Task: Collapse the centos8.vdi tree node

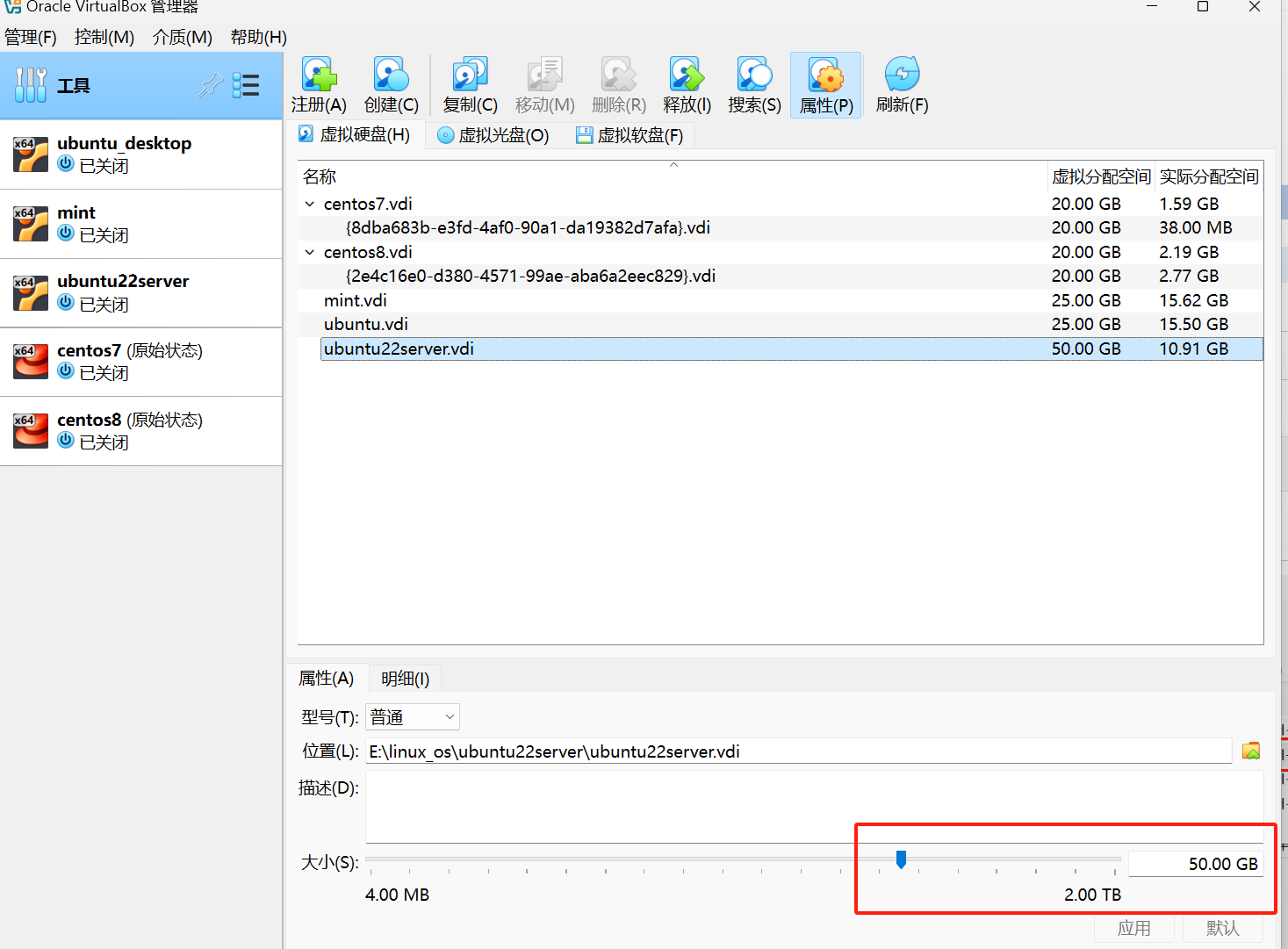Action: click(x=309, y=252)
